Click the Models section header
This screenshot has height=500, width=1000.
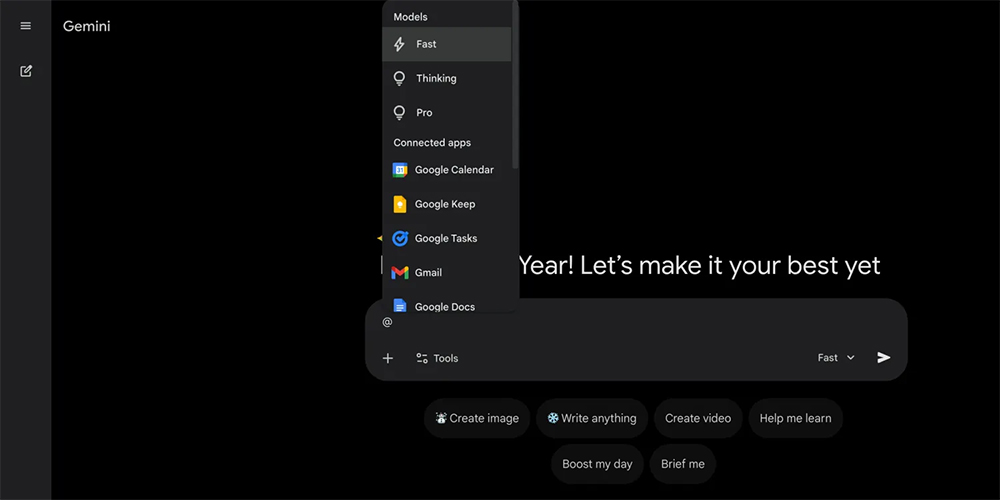410,17
